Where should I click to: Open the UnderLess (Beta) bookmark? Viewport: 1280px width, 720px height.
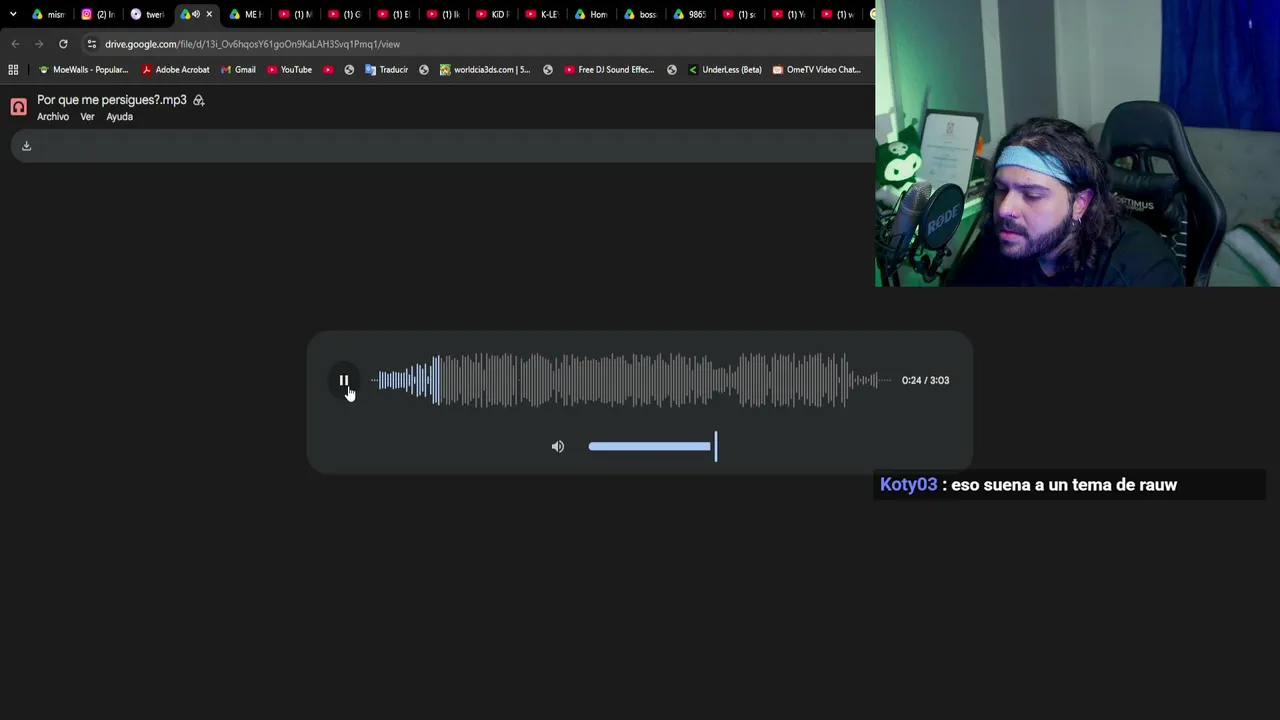pos(725,70)
